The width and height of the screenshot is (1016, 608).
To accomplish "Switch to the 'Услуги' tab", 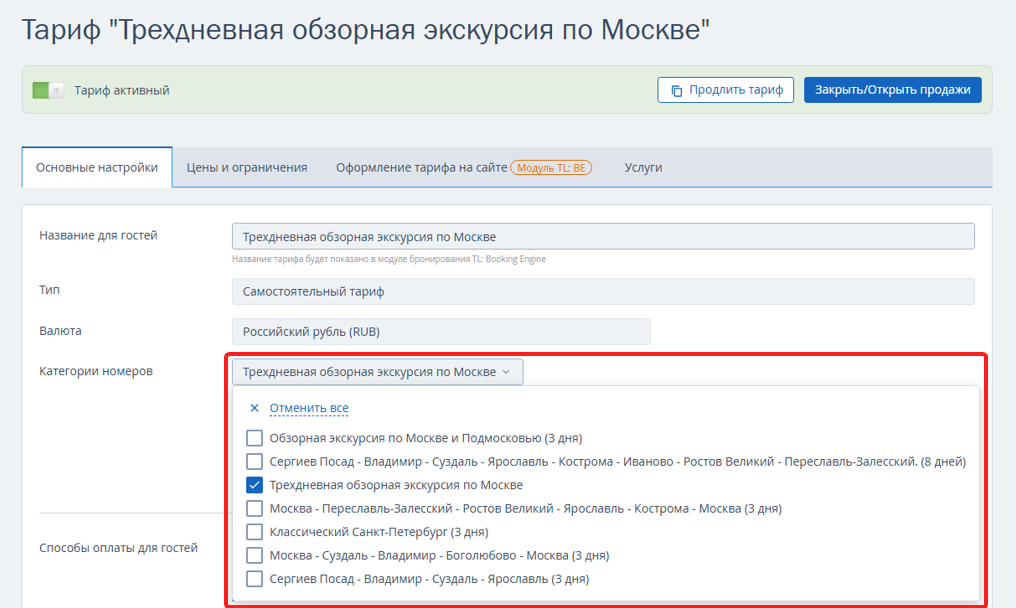I will (643, 167).
